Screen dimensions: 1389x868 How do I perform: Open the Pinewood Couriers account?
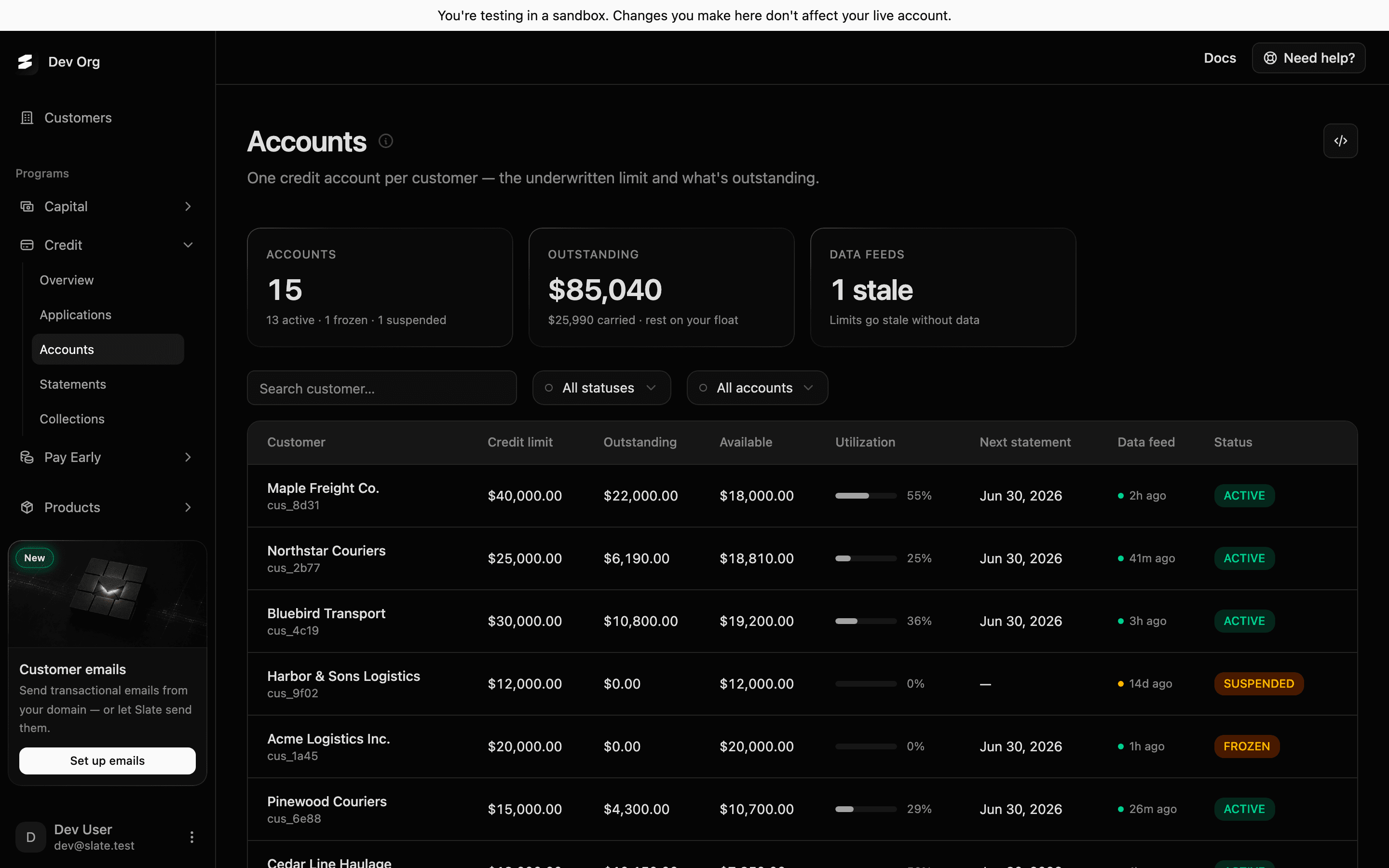(327, 801)
